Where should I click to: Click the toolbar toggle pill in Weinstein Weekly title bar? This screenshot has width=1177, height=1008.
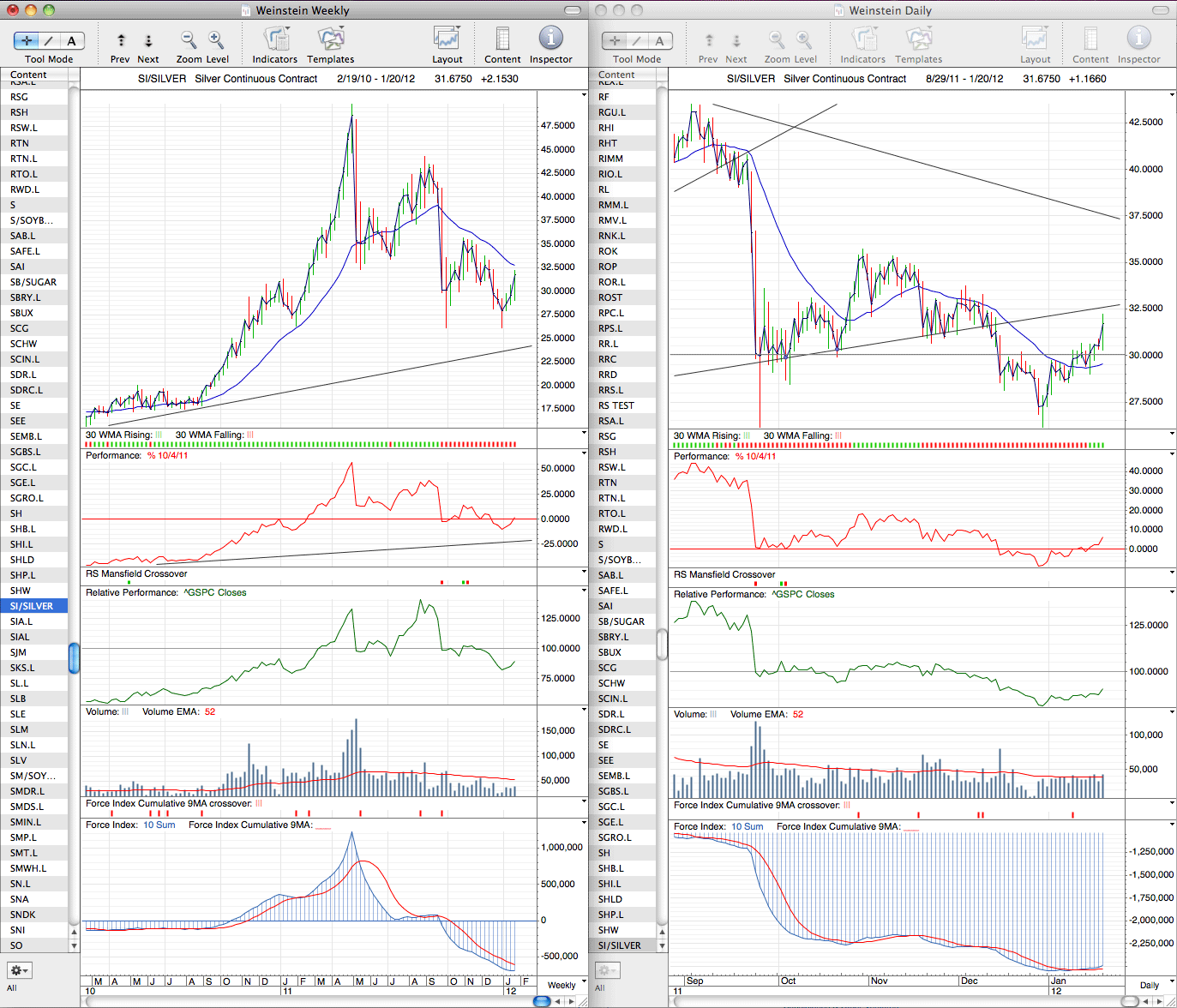click(x=572, y=10)
